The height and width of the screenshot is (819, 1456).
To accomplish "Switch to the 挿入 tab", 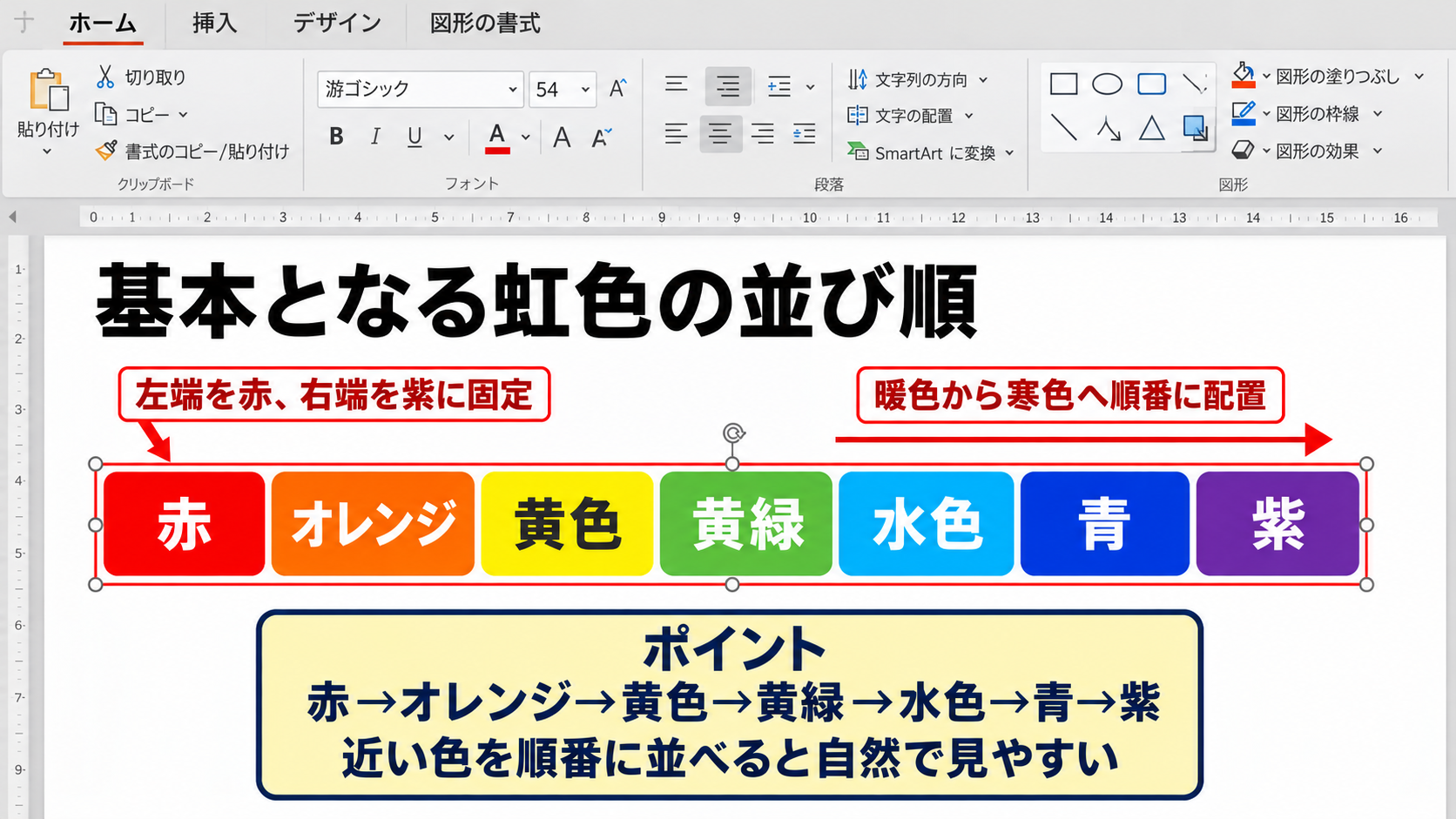I will tap(214, 23).
